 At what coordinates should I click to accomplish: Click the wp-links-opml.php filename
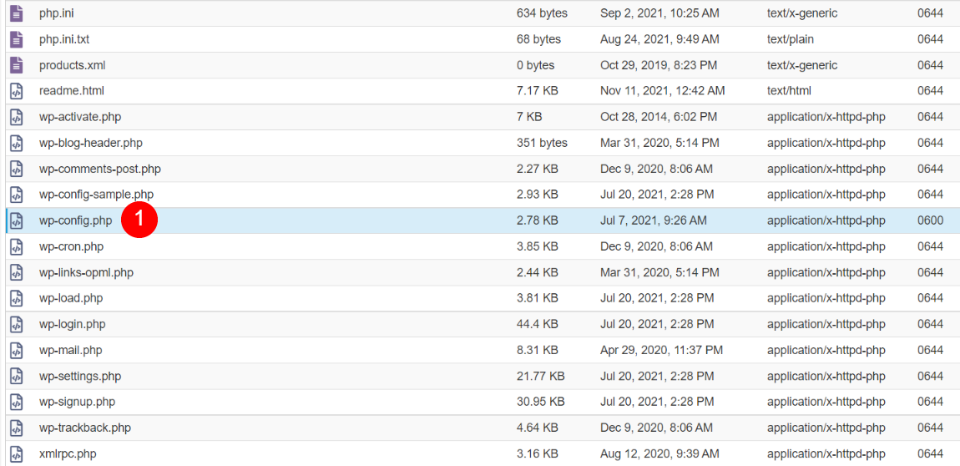click(x=86, y=272)
